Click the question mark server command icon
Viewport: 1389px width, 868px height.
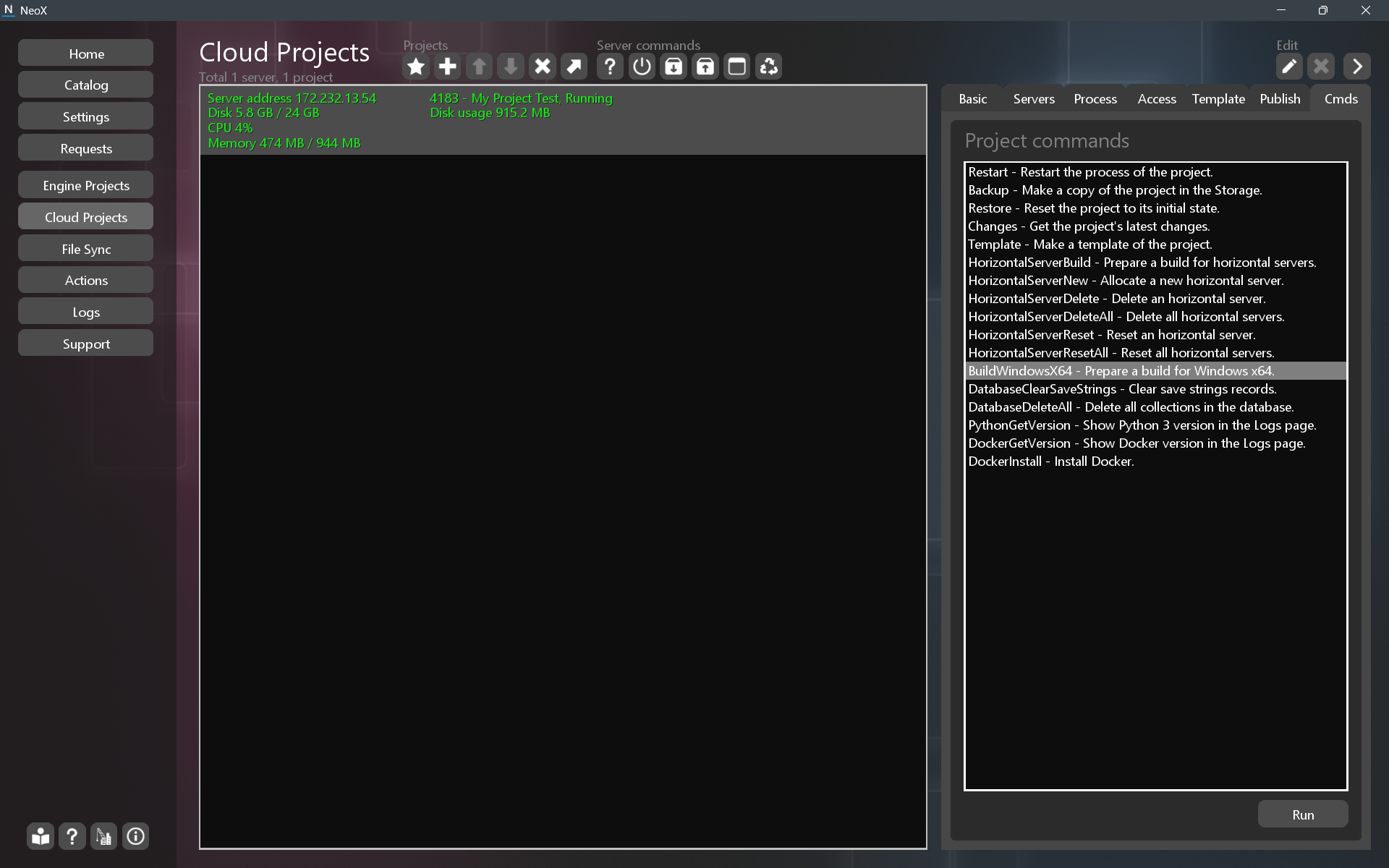(610, 67)
